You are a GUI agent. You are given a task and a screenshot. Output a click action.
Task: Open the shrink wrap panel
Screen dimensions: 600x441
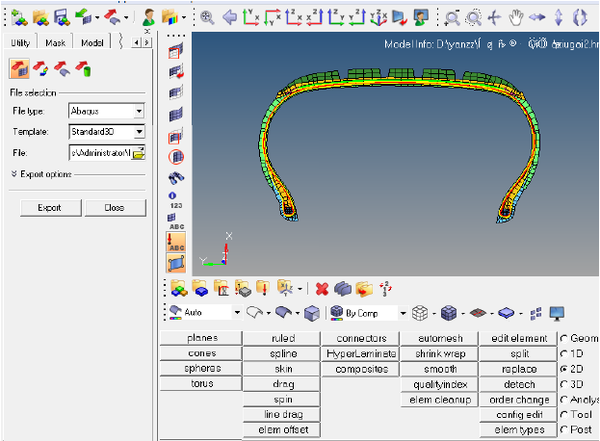click(439, 353)
